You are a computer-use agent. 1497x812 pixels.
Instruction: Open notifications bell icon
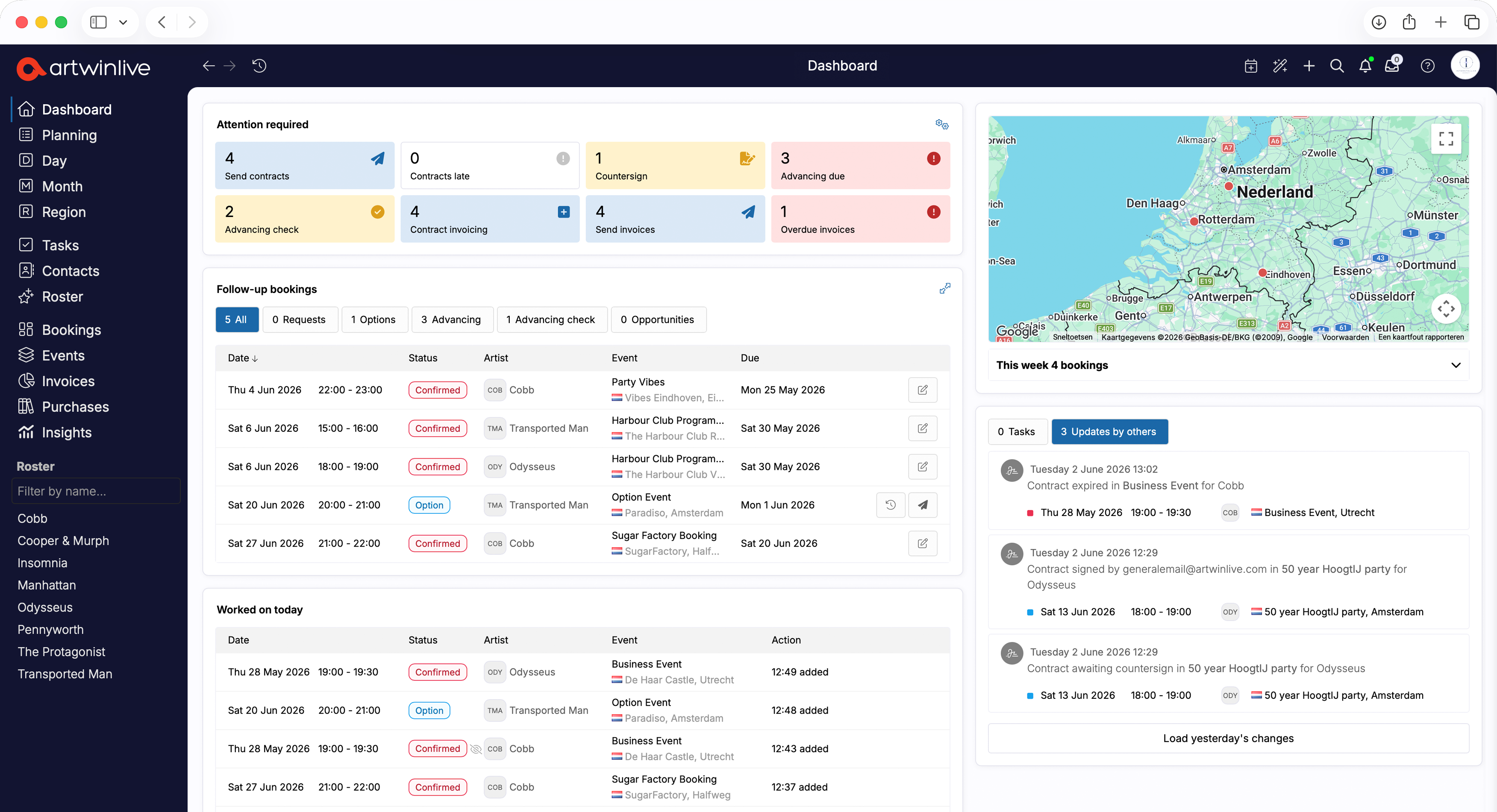tap(1365, 66)
